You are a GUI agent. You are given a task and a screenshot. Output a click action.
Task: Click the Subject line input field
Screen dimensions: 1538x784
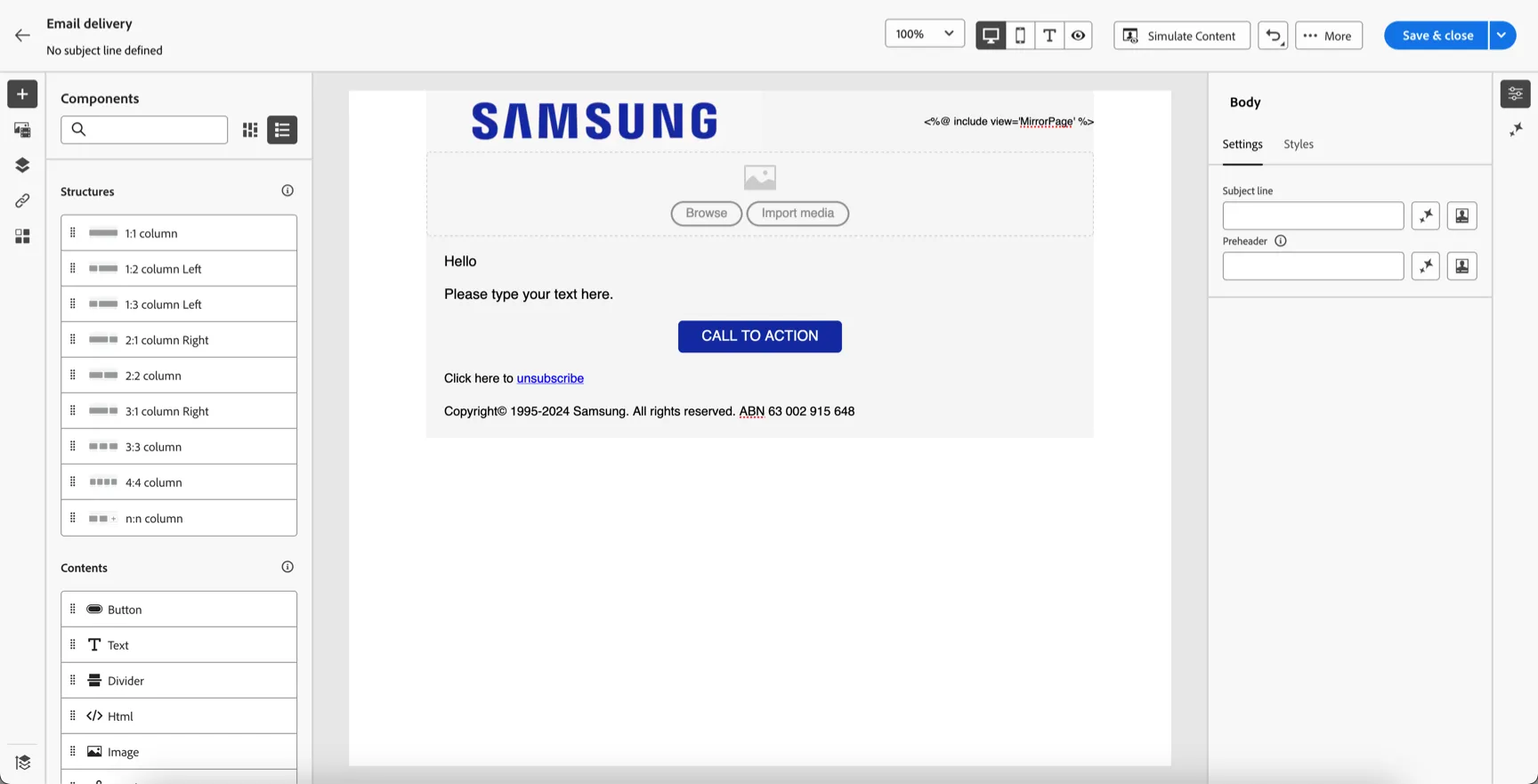pyautogui.click(x=1313, y=216)
